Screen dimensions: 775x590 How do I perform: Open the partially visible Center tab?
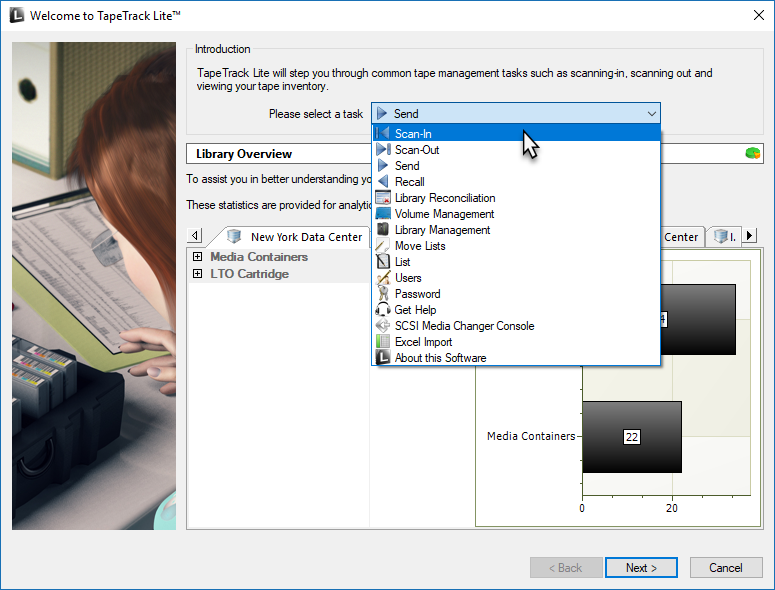pos(681,237)
